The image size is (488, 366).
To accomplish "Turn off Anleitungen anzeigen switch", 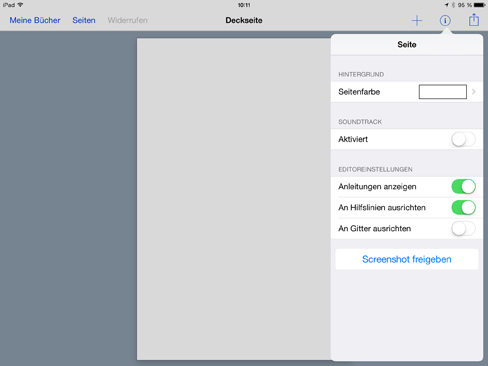I will point(463,187).
